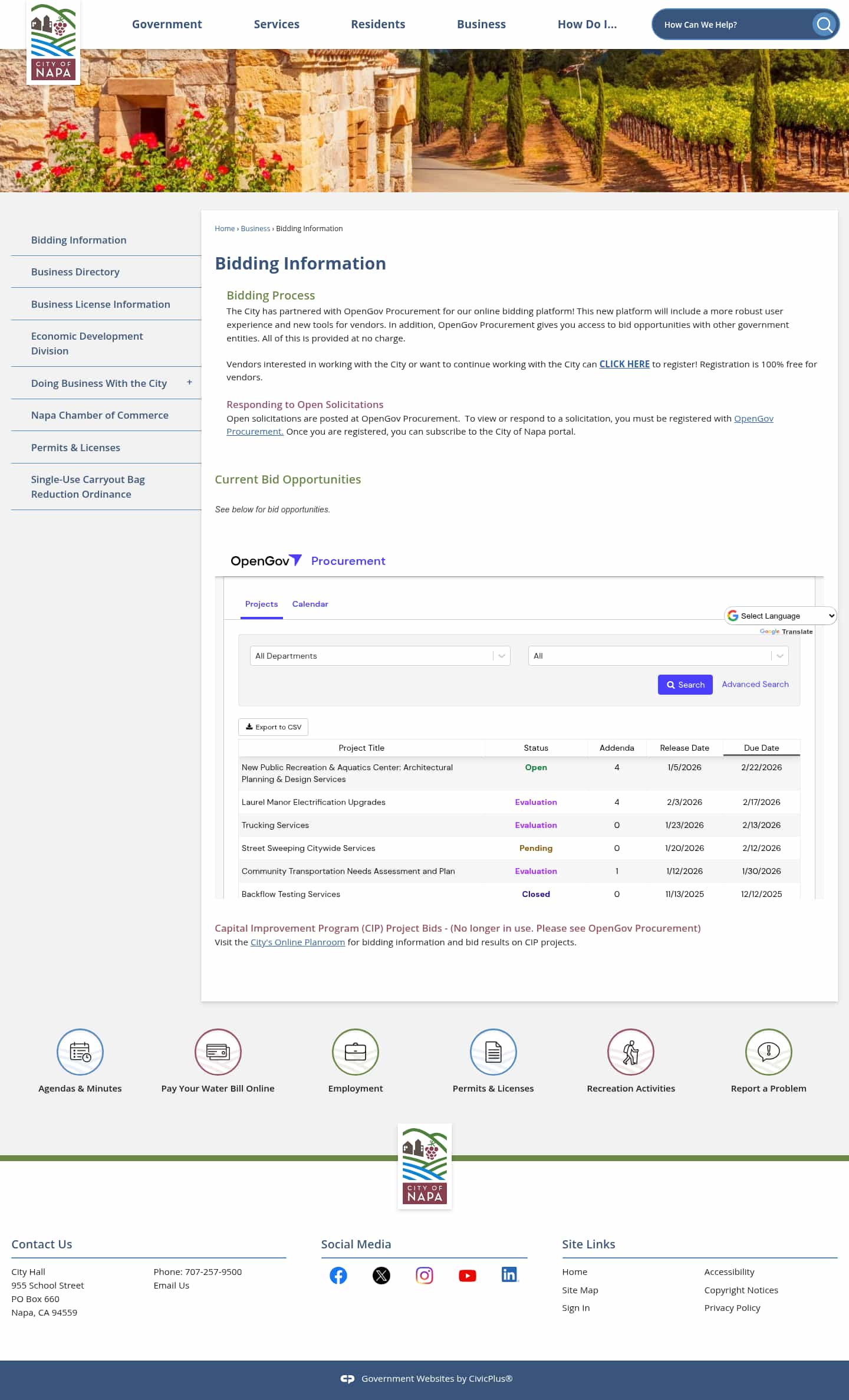Click the Export to CSV button

pyautogui.click(x=273, y=727)
